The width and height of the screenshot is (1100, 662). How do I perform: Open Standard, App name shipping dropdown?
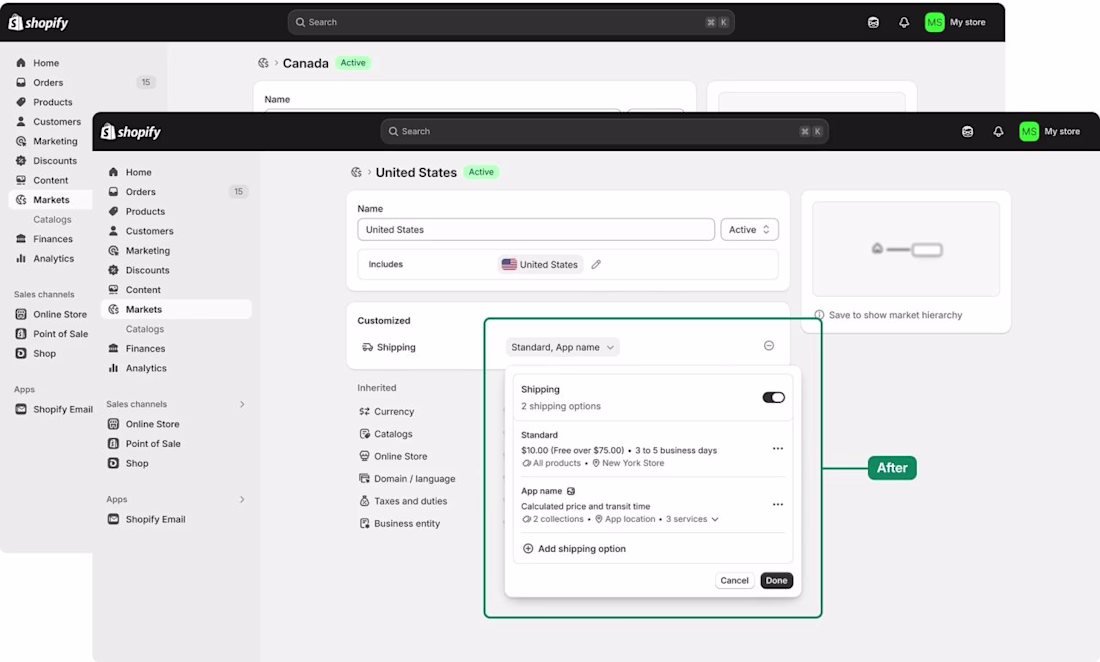[563, 347]
